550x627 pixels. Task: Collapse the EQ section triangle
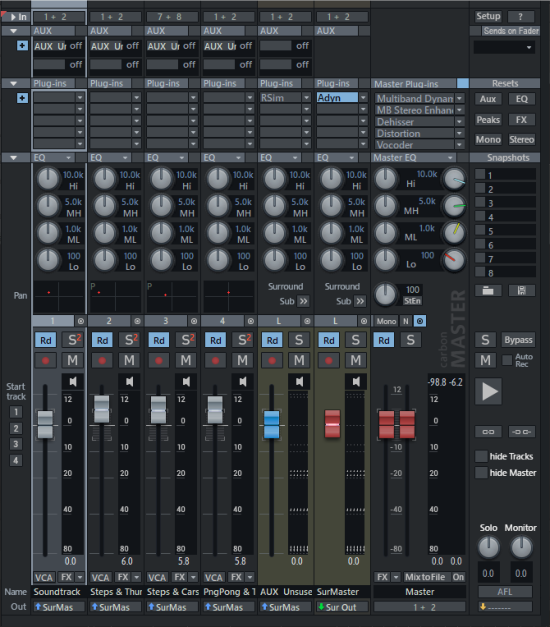tap(14, 158)
